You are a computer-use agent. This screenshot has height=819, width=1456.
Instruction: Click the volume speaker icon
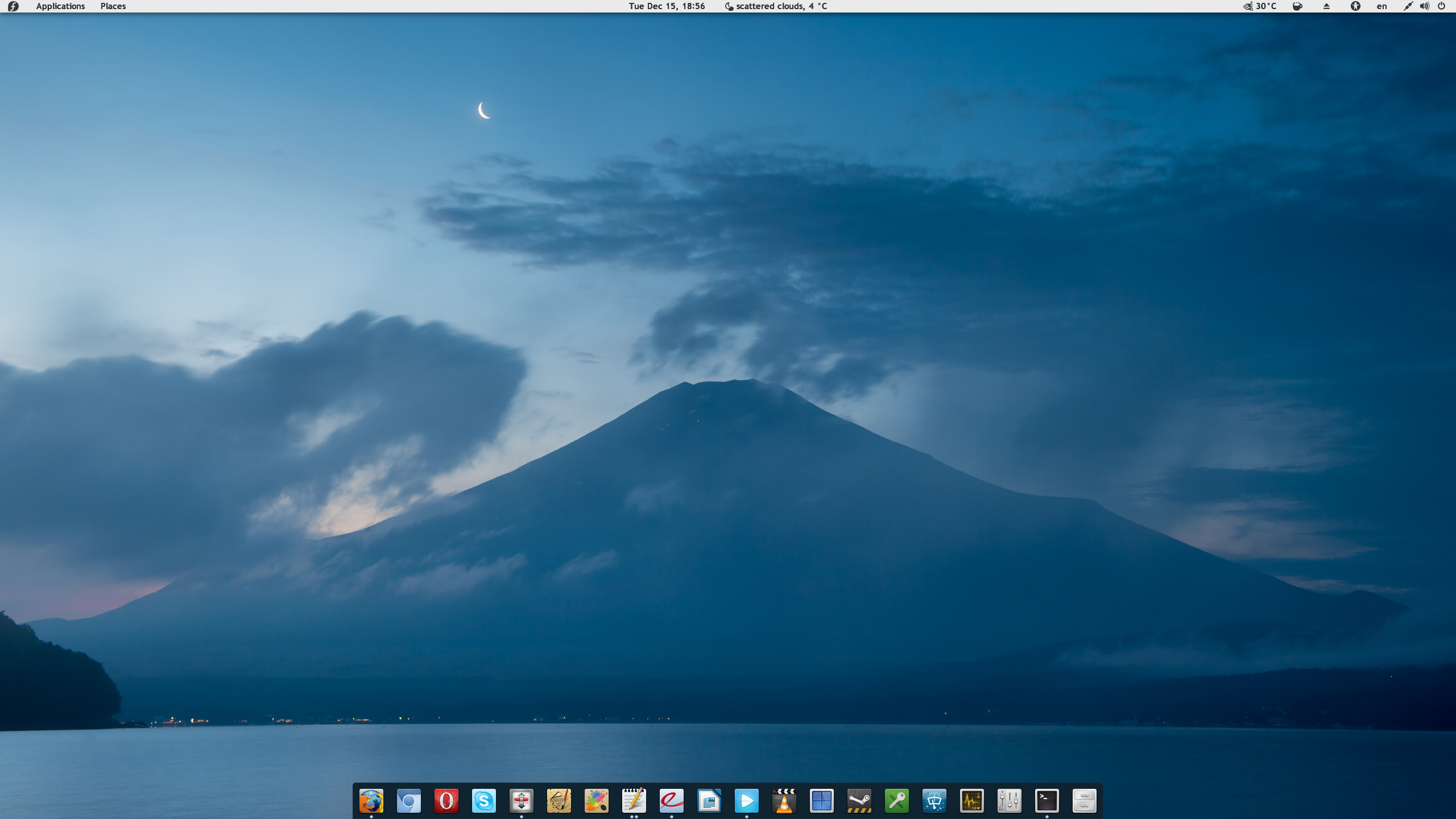pyautogui.click(x=1424, y=6)
